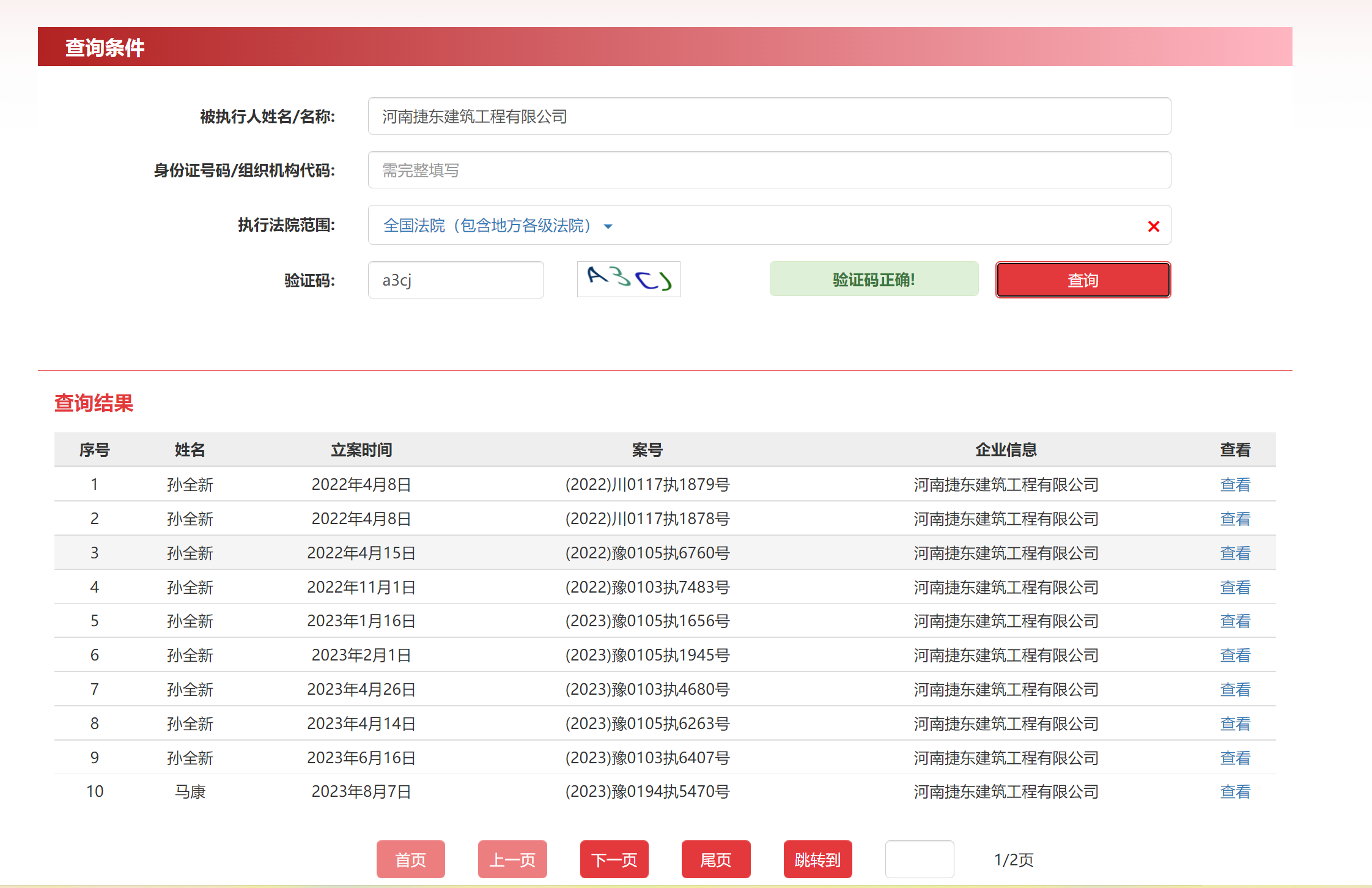Focus the 身份证号码/组织机构代码 input field
The image size is (1372, 888).
[x=769, y=170]
